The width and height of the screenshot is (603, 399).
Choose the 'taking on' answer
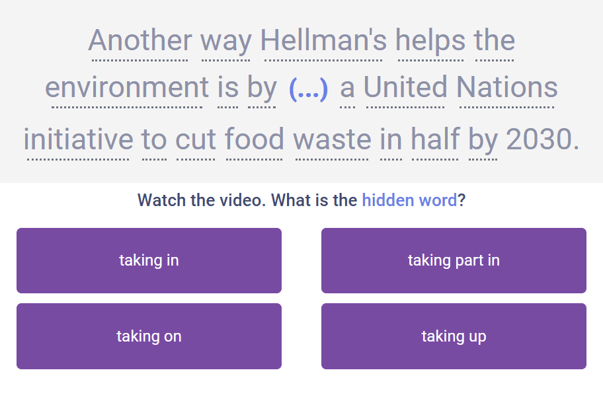(149, 336)
